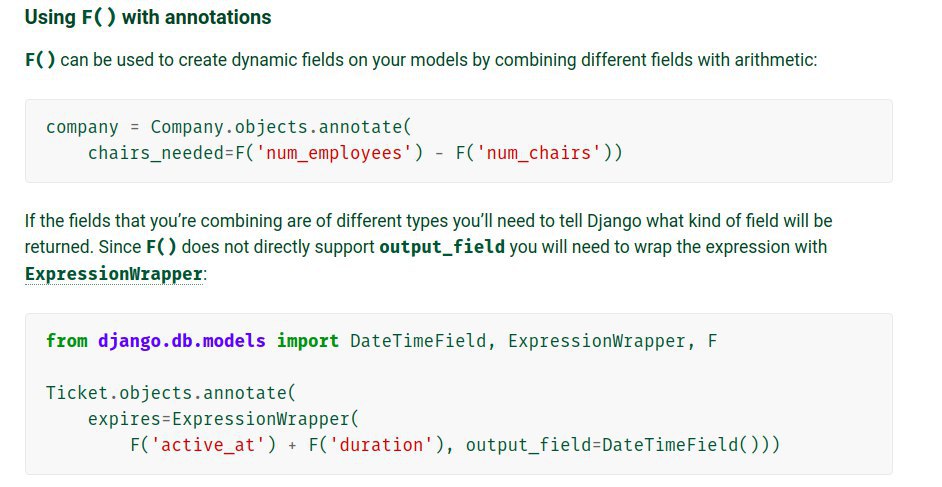This screenshot has height=487, width=942.
Task: Click the F() reference starting the first paragraph
Action: (x=40, y=60)
